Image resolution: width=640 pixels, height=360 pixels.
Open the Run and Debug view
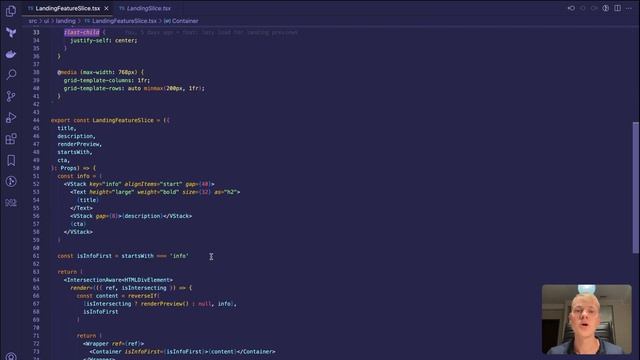[11, 118]
